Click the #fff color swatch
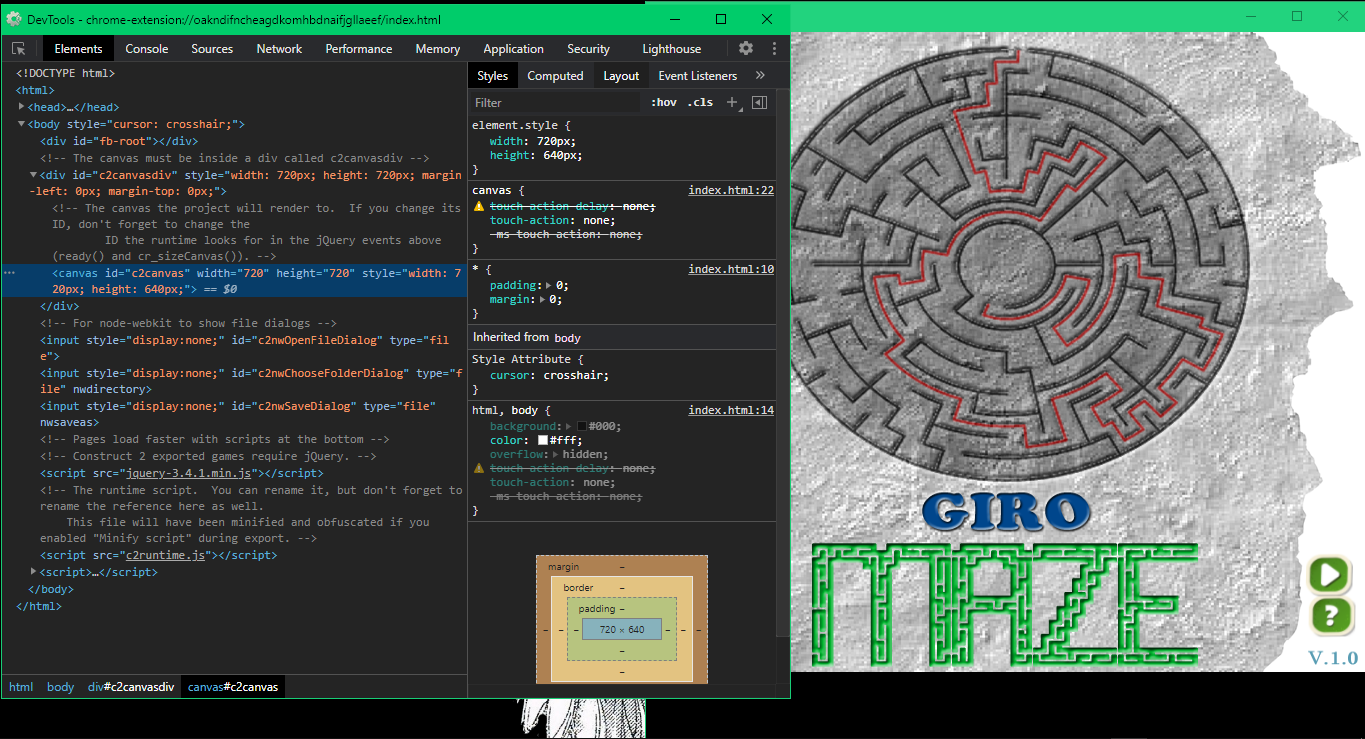 click(x=543, y=440)
